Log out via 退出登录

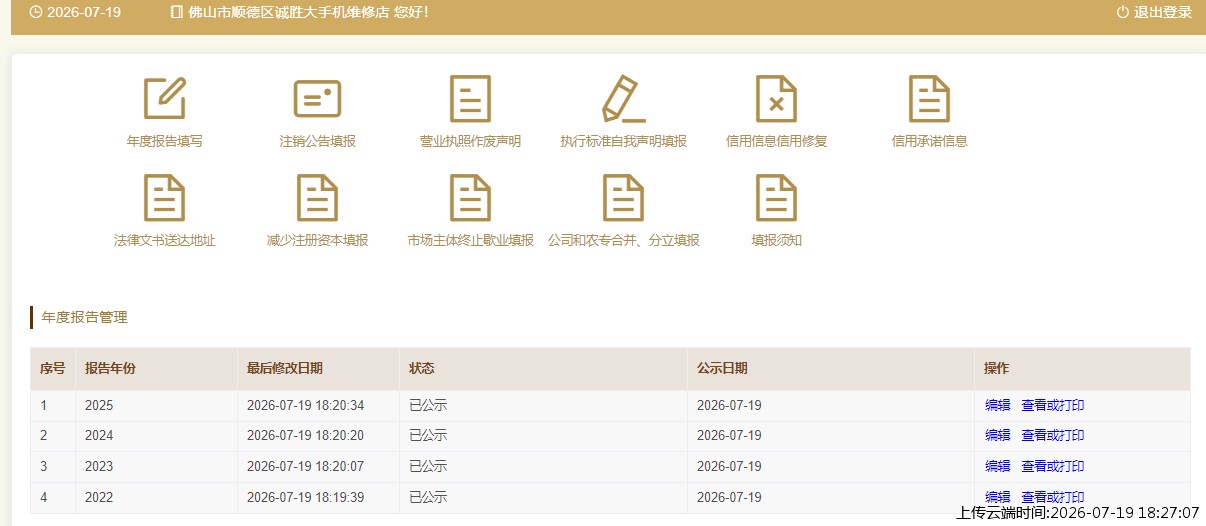[1154, 12]
